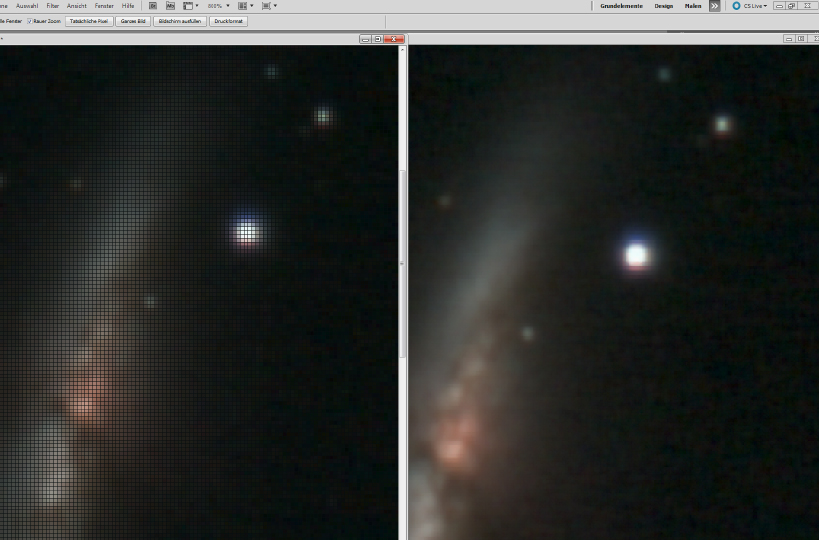Image resolution: width=819 pixels, height=540 pixels.
Task: Open the Hilfe menu
Action: click(128, 6)
